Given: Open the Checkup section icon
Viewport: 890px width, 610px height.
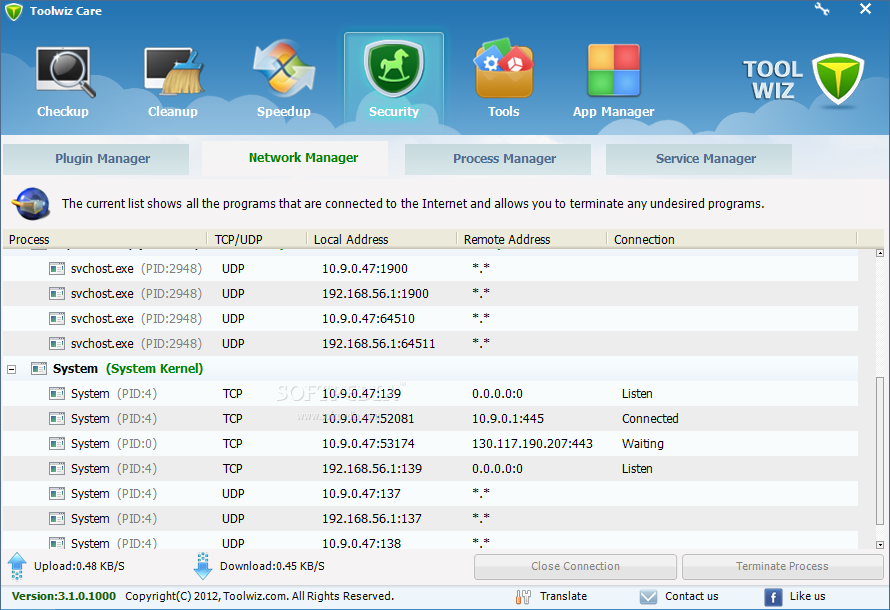Looking at the screenshot, I should 64,72.
